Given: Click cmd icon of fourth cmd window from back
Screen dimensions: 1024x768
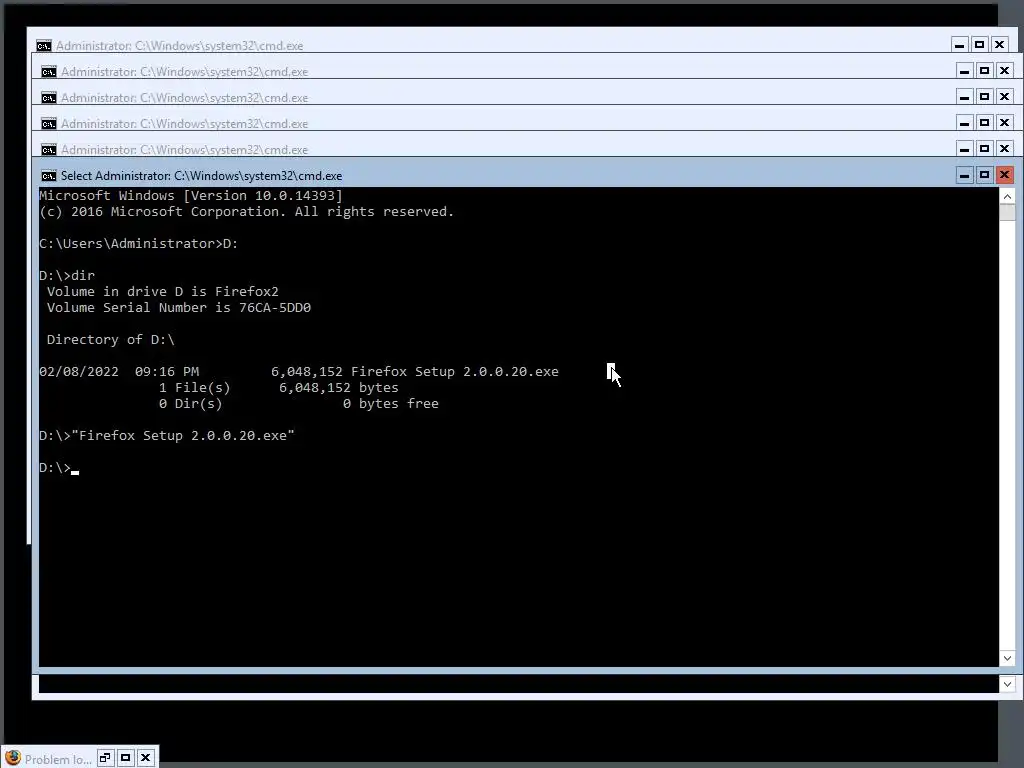Looking at the screenshot, I should pyautogui.click(x=48, y=124).
